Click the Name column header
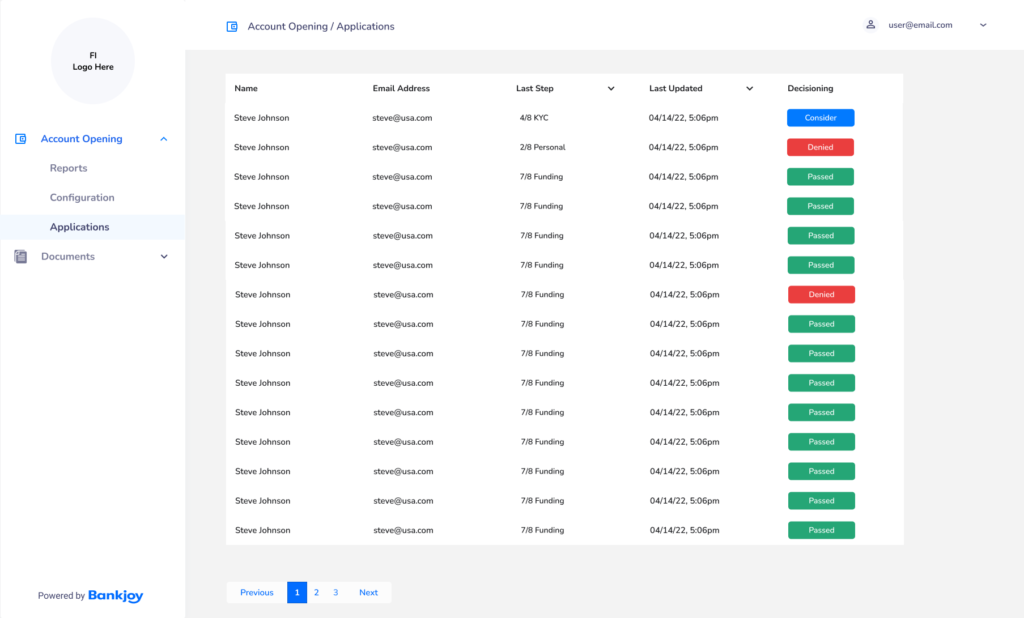 click(x=246, y=89)
